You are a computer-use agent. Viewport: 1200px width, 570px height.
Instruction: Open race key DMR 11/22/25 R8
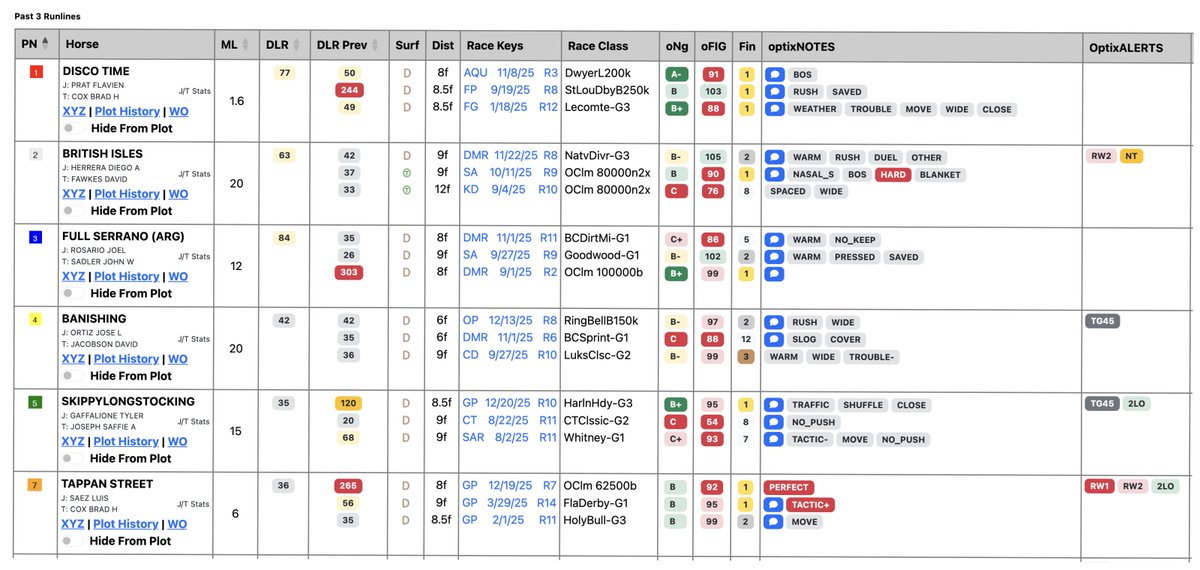[511, 156]
